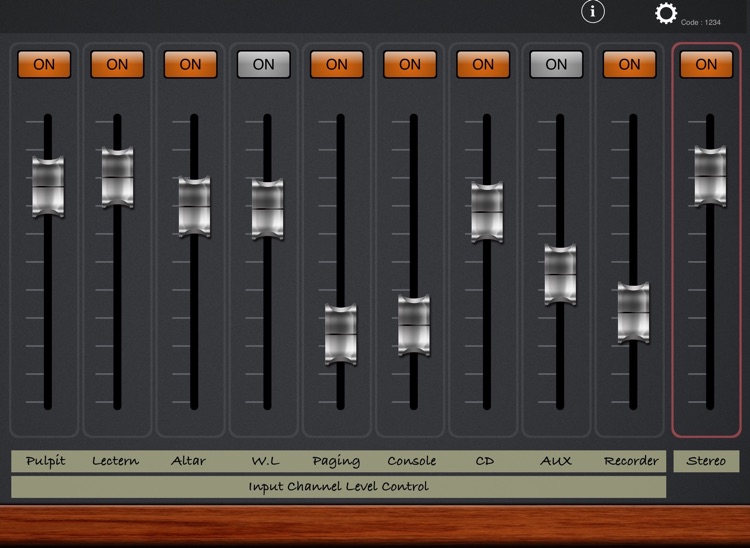
Task: Click the W.L fader knob
Action: pos(267,209)
